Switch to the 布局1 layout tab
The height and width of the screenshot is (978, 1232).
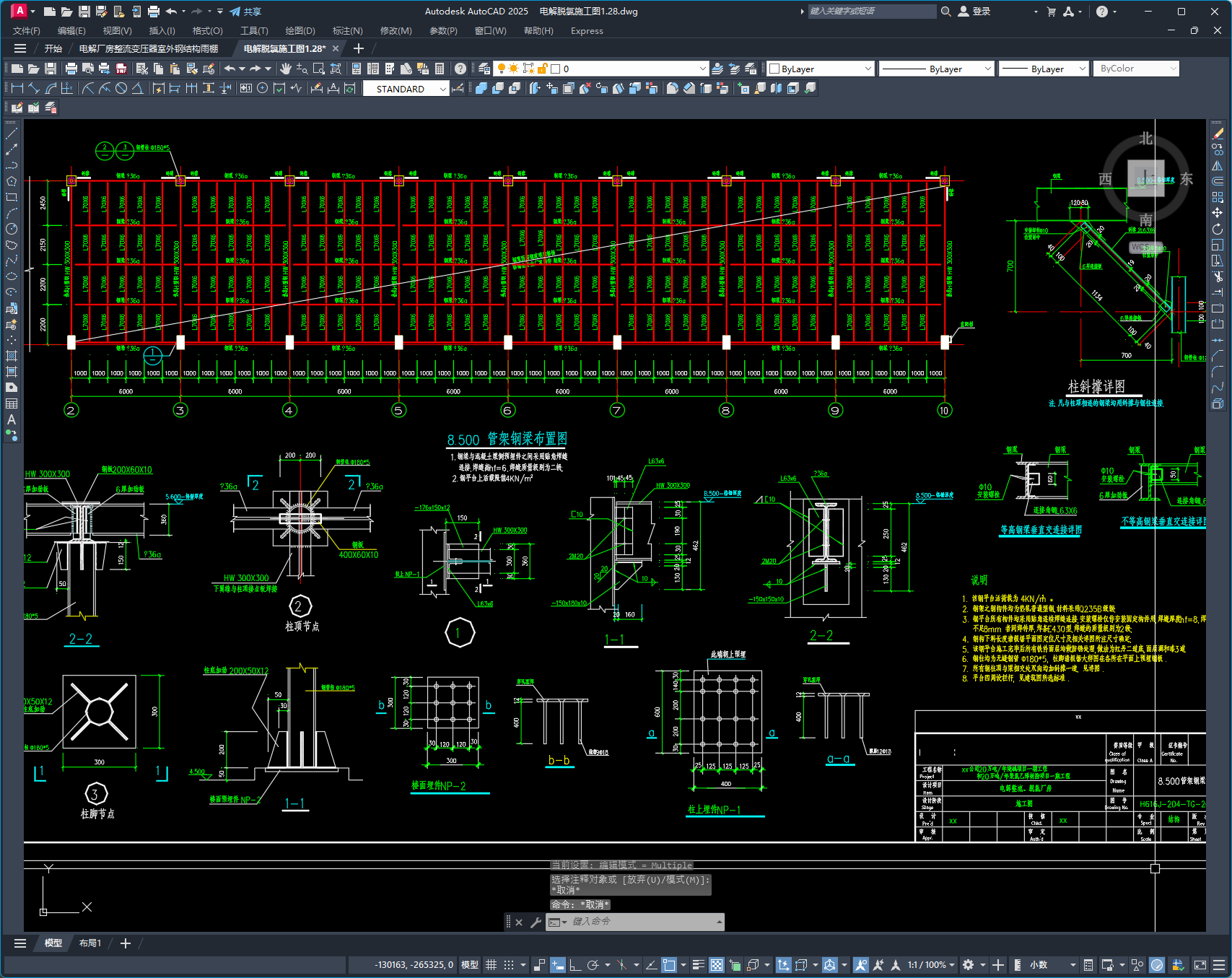(90, 943)
